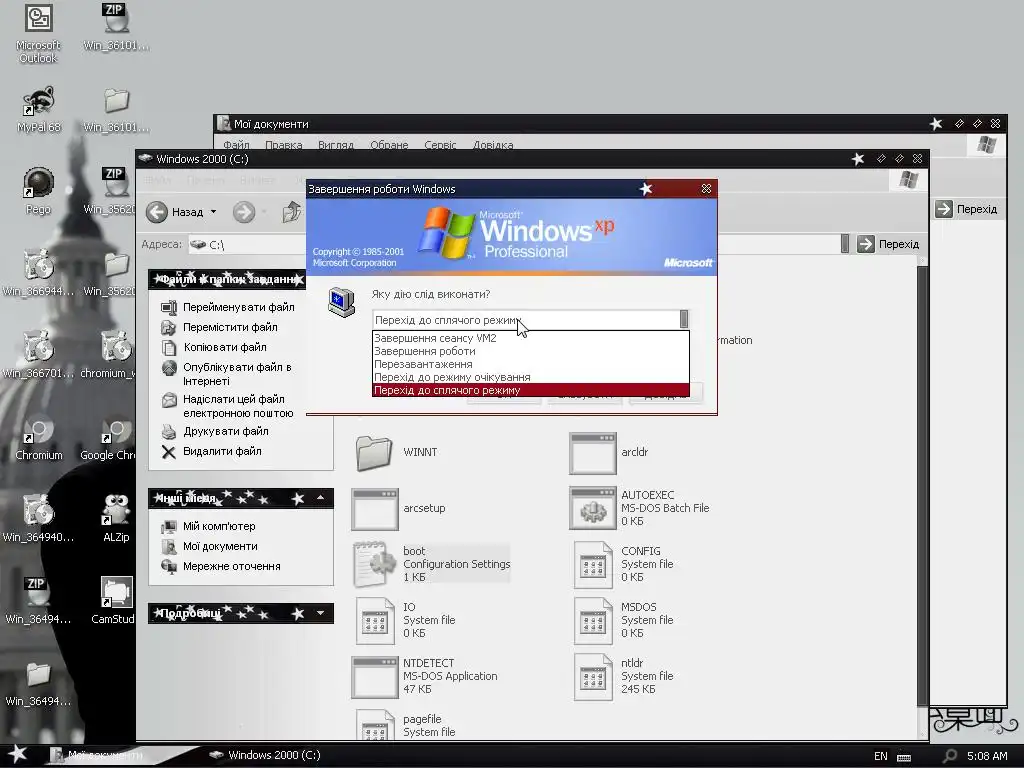The height and width of the screenshot is (768, 1024).
Task: Click Надіслати цей файл електронною поштою link
Action: coord(238,406)
